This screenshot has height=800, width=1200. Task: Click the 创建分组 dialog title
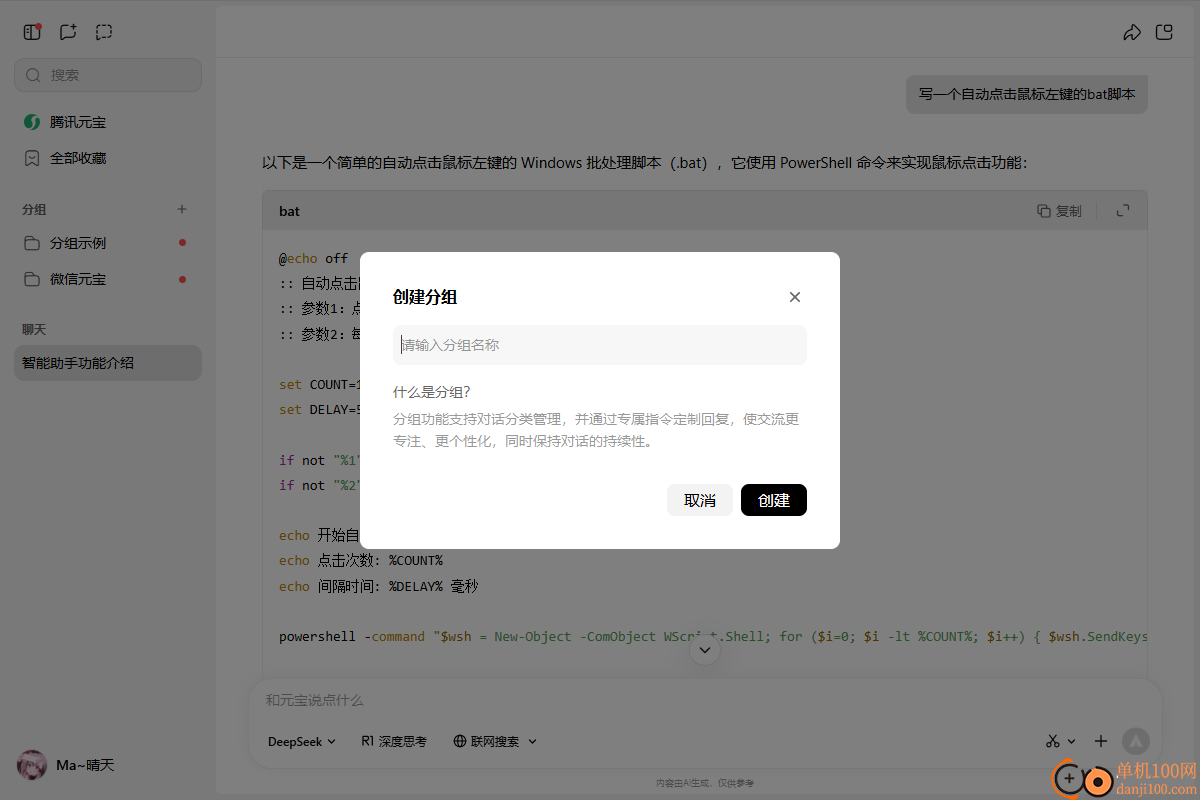click(425, 297)
